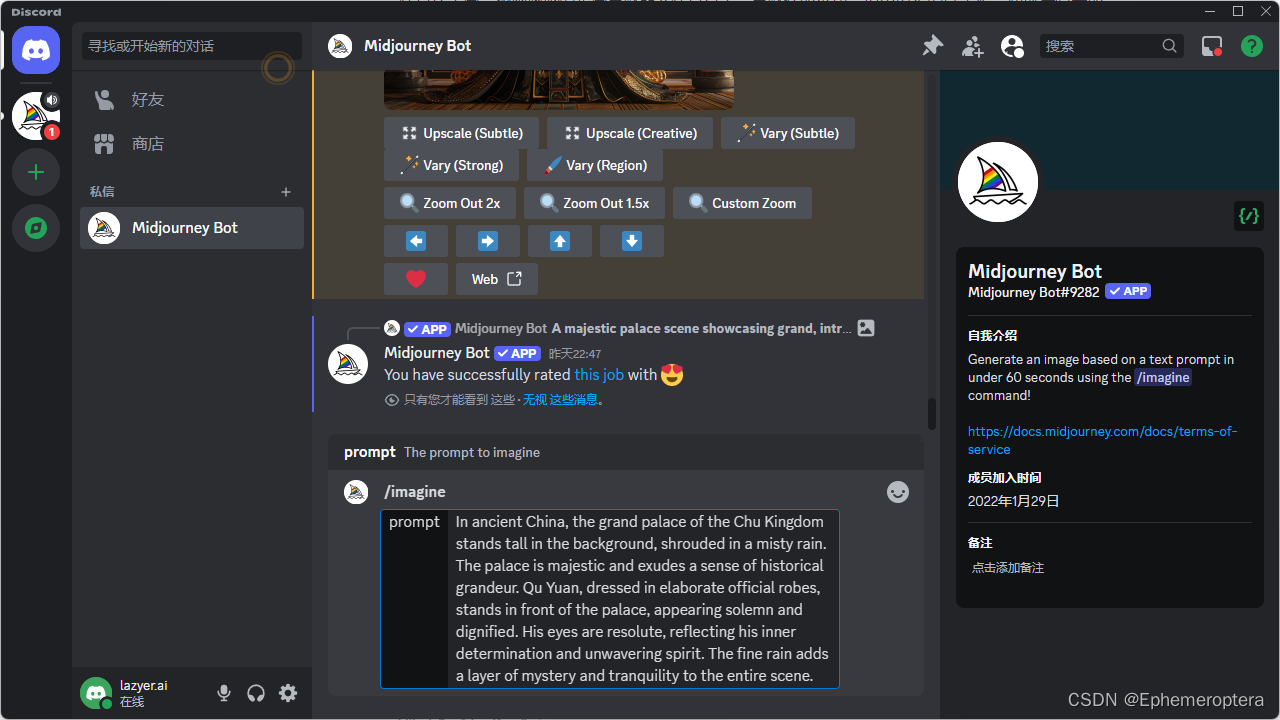Open the help question mark icon

tap(1252, 46)
